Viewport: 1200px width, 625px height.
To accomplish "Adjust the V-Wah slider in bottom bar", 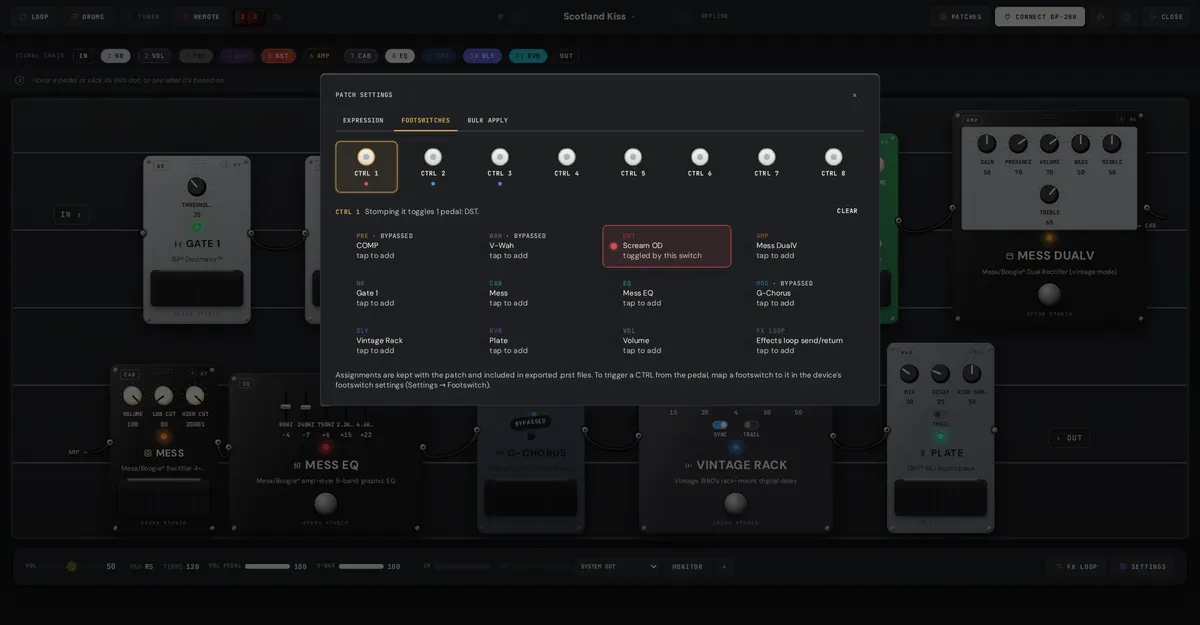I will (361, 567).
